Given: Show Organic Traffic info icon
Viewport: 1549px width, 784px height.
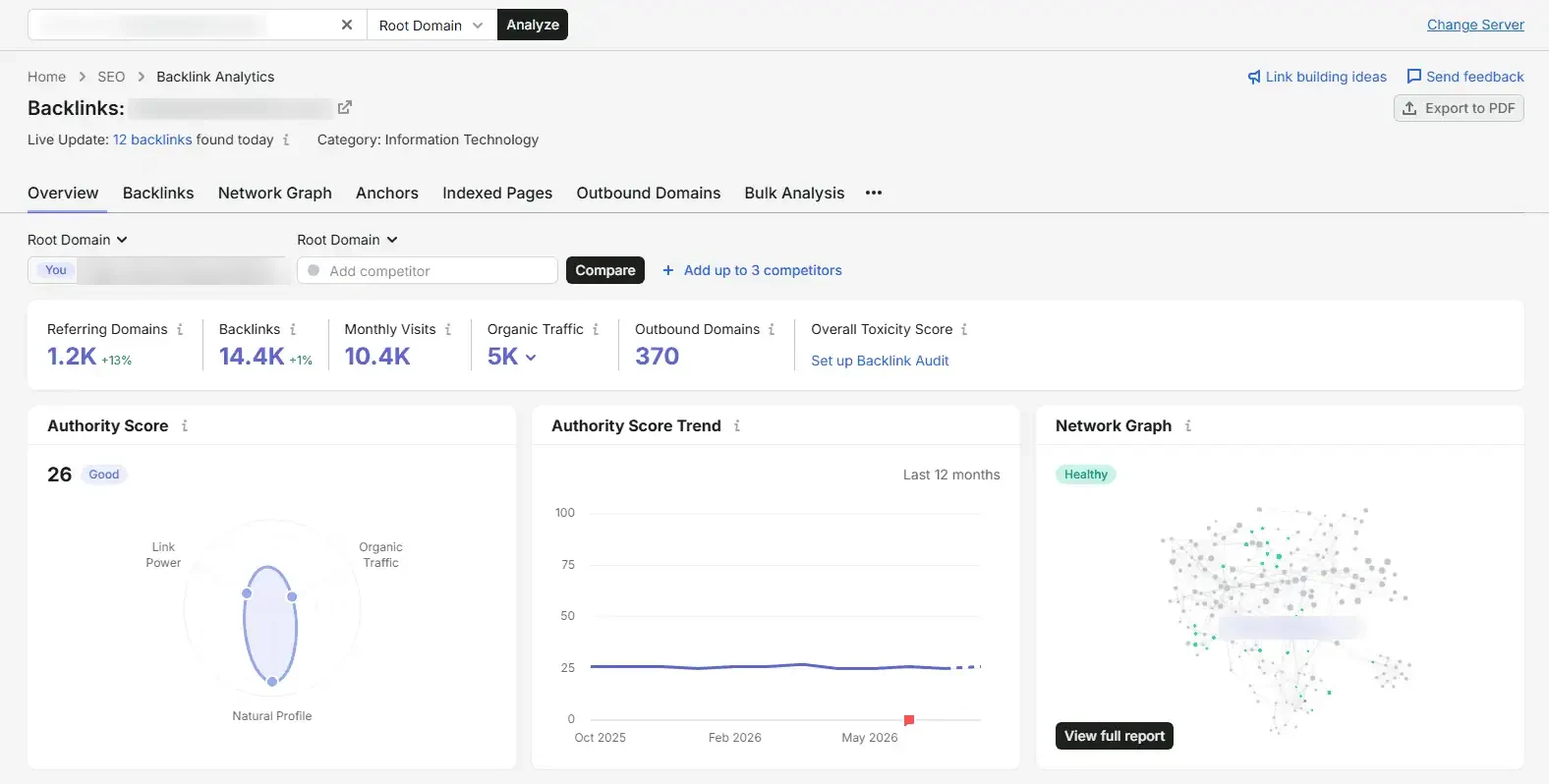Looking at the screenshot, I should pyautogui.click(x=596, y=329).
